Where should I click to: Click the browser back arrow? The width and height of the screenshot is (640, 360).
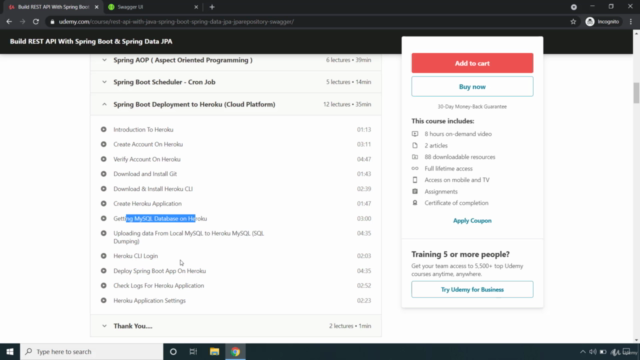(9, 22)
